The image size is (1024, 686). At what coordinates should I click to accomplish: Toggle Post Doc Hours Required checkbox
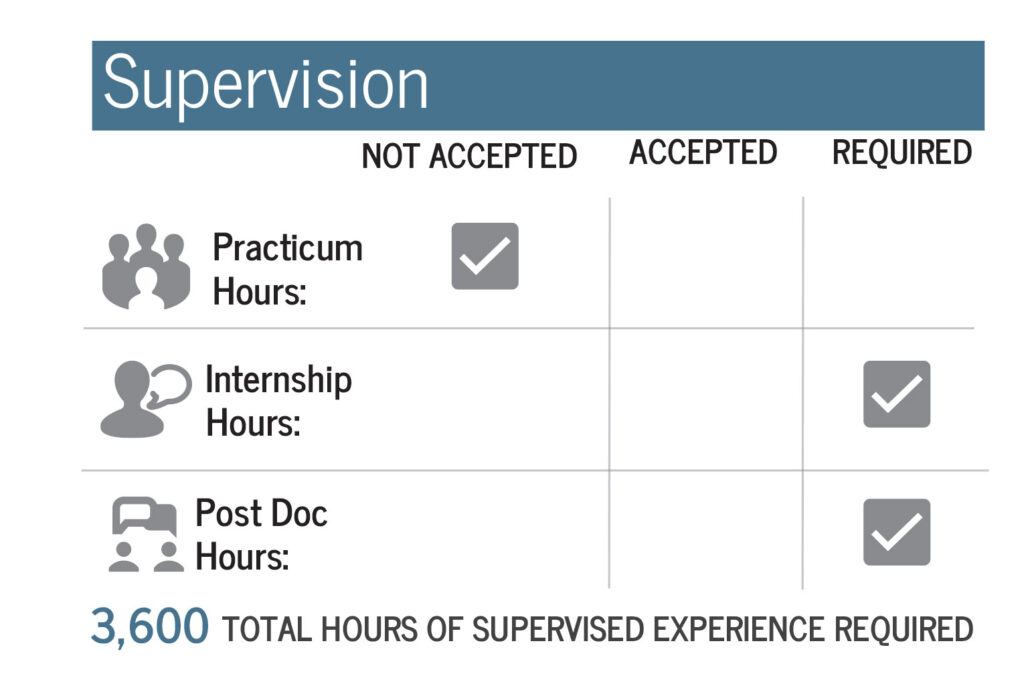(896, 532)
